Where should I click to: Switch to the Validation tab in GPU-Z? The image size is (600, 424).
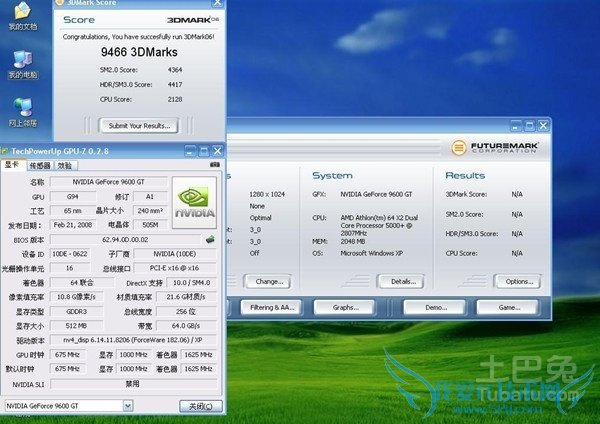click(x=65, y=165)
